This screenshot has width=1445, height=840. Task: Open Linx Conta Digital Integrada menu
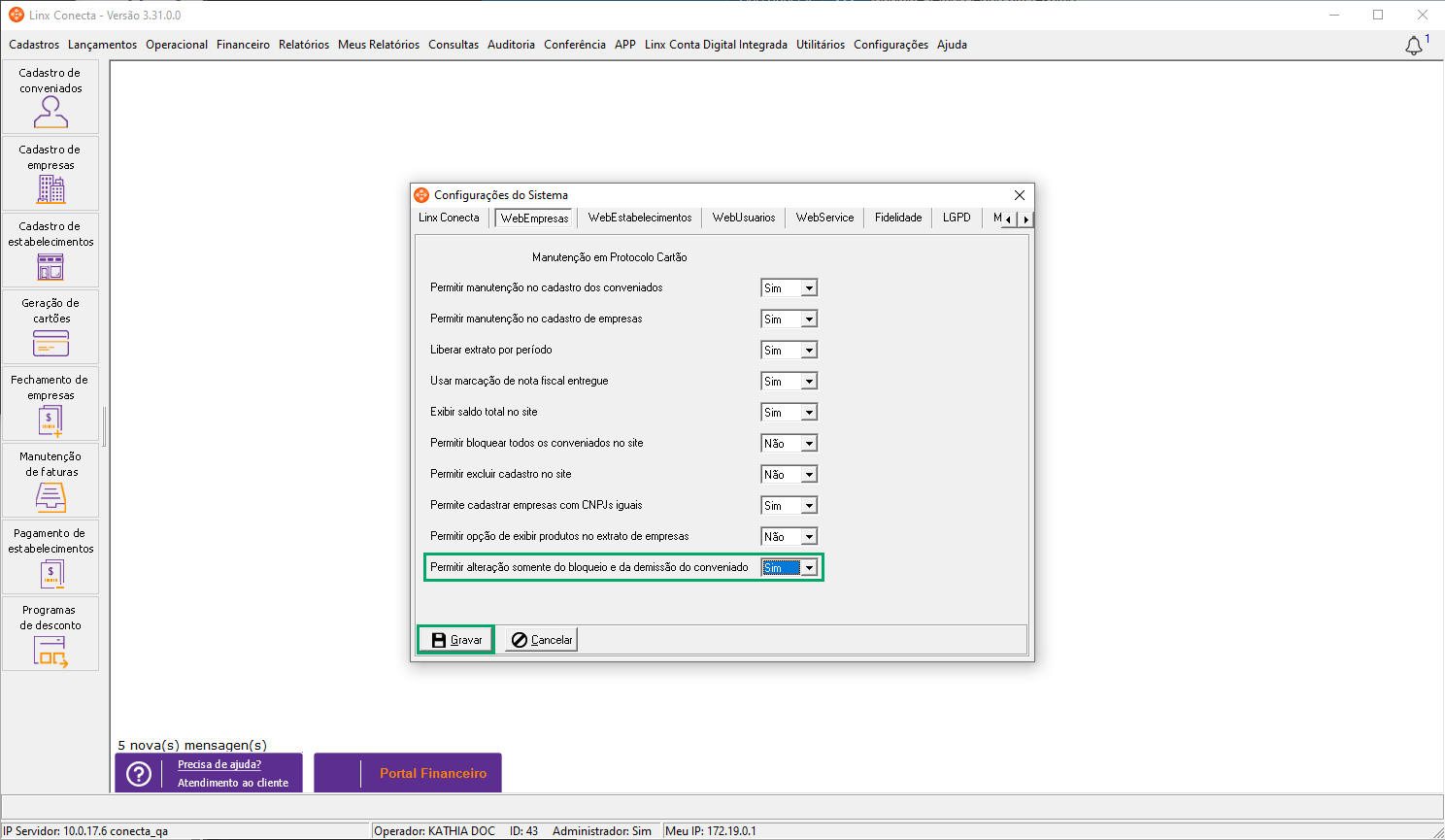coord(716,45)
